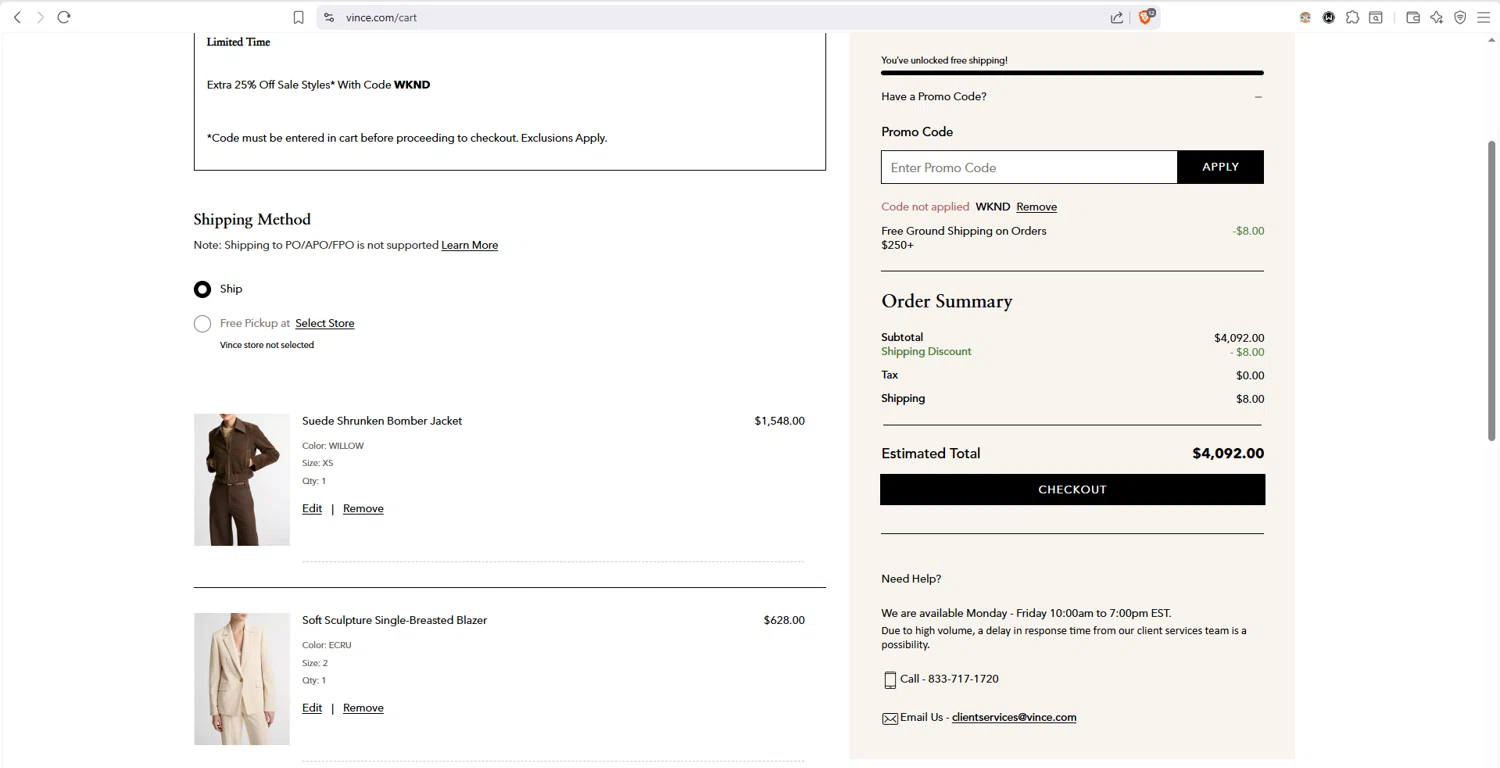Share this page link

(1117, 17)
